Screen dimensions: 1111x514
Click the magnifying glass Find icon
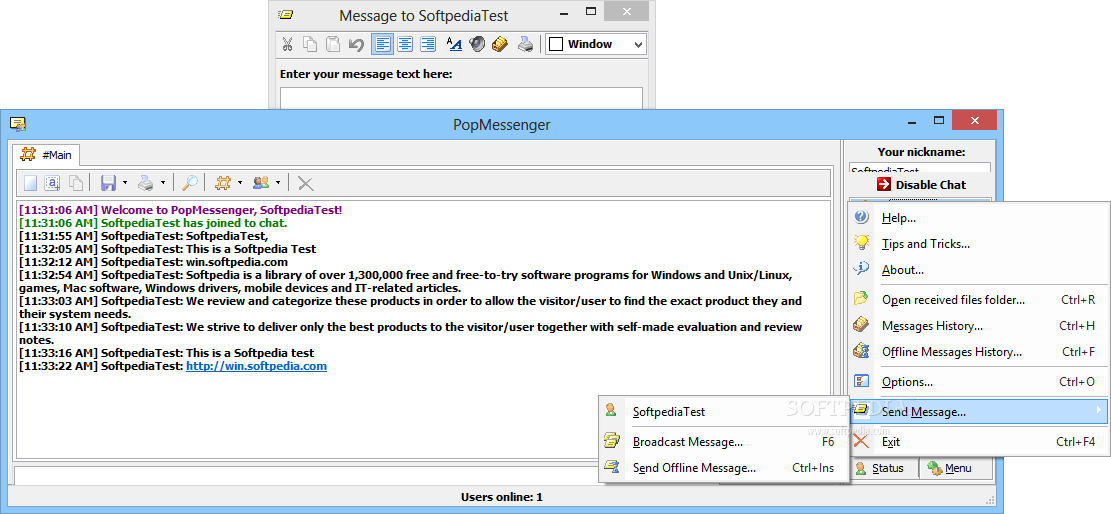coord(189,183)
